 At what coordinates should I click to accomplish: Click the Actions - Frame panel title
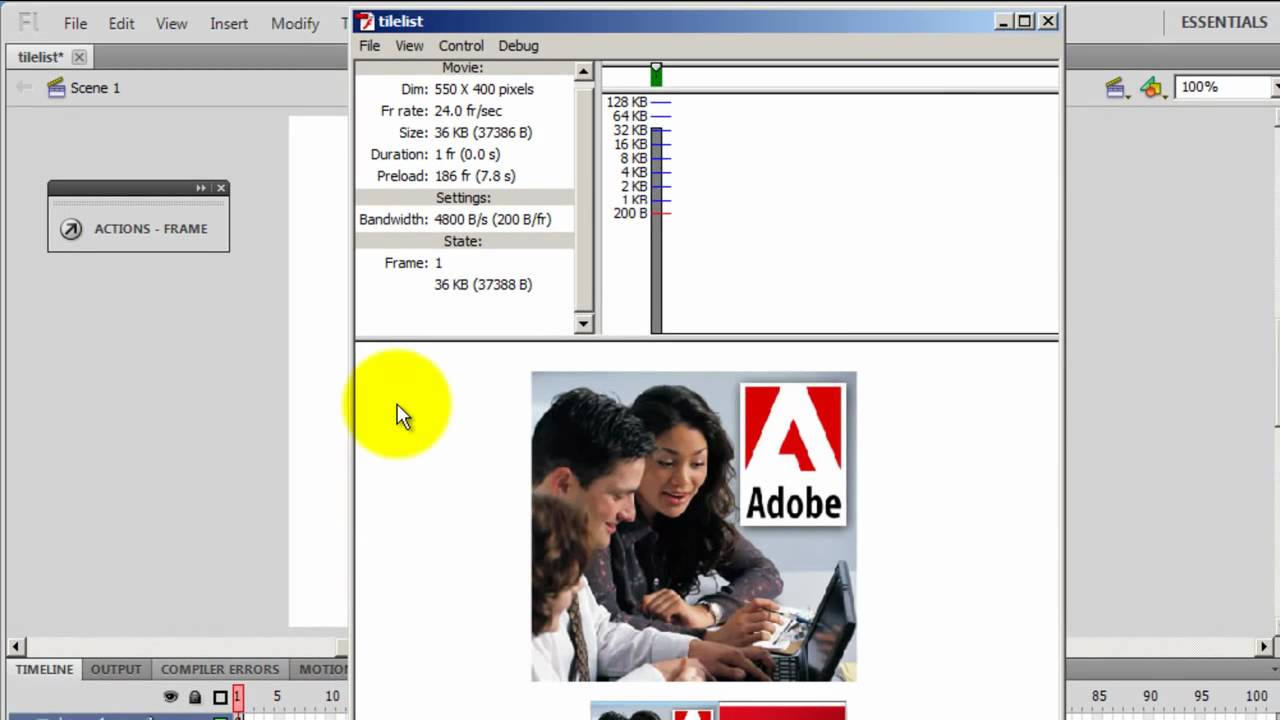[151, 229]
